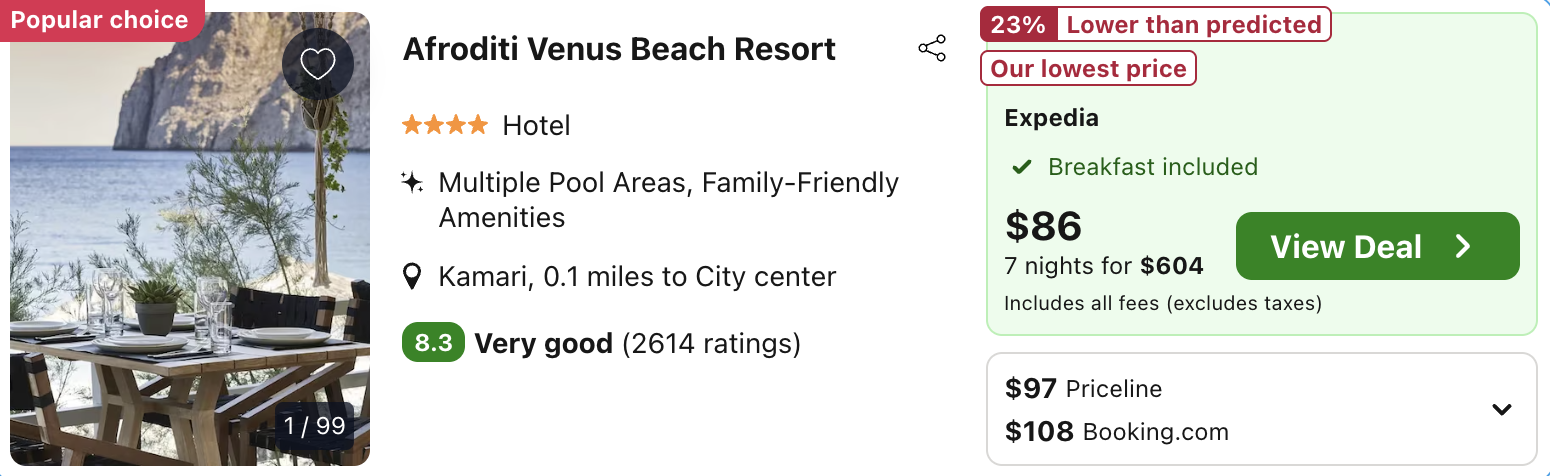The height and width of the screenshot is (476, 1550).
Task: Open the Afroditi Venus Beach Resort title
Action: 619,49
